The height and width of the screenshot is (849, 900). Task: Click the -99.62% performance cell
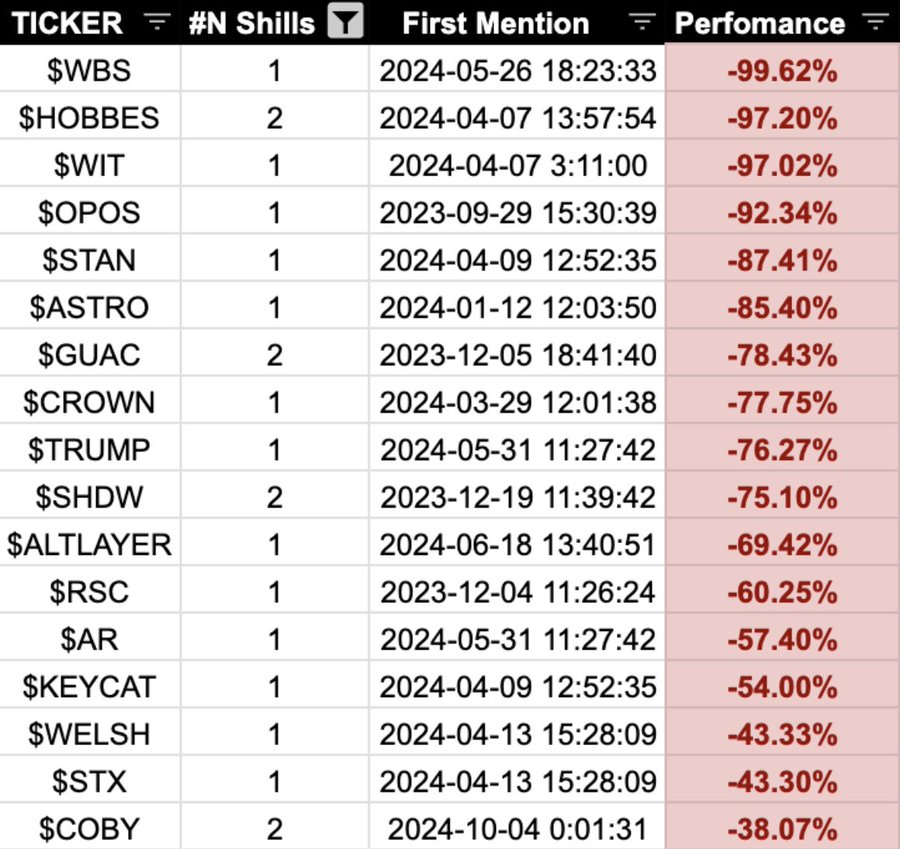[782, 71]
